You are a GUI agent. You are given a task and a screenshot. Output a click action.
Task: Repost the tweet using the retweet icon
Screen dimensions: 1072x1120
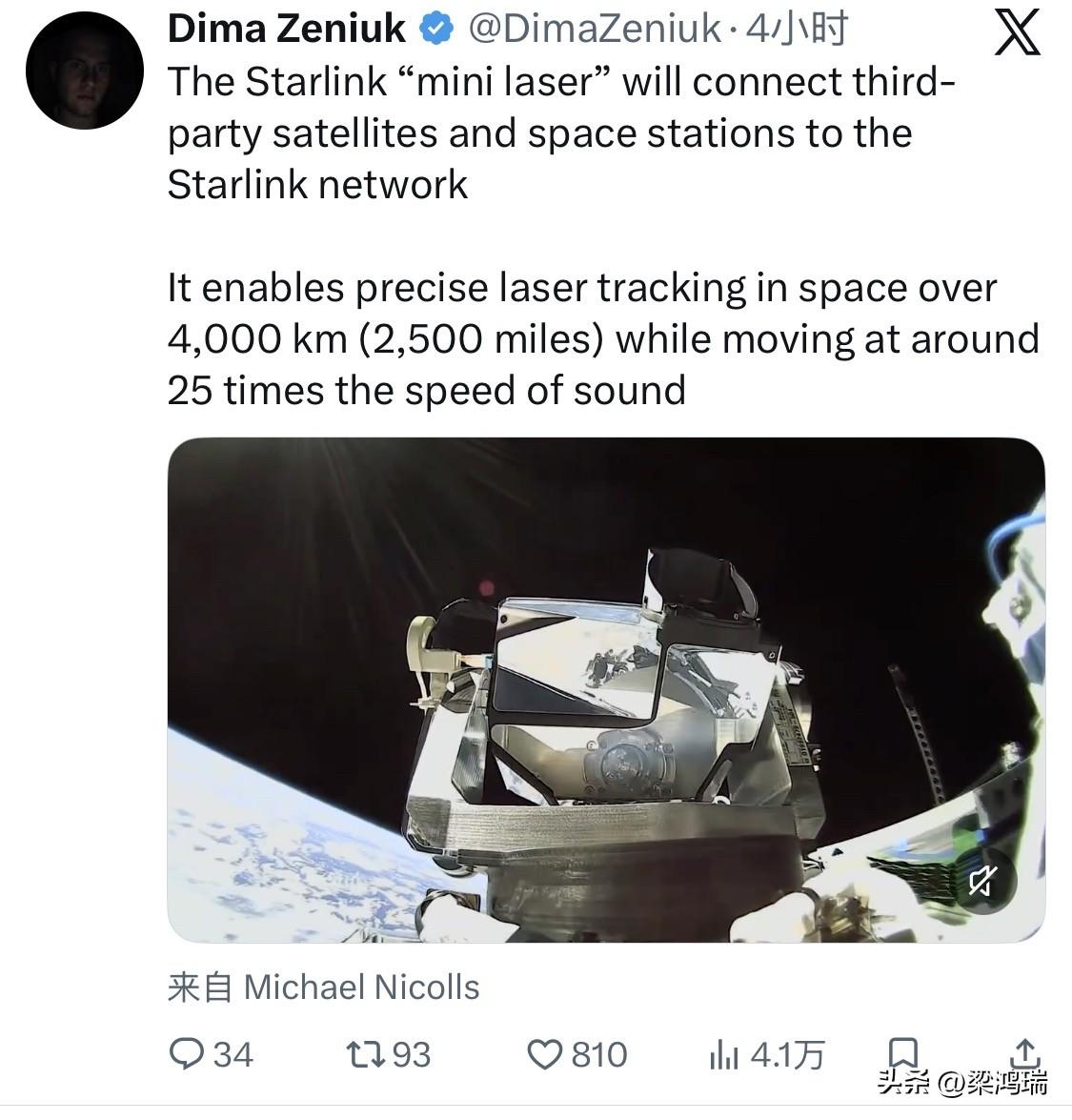point(365,1054)
